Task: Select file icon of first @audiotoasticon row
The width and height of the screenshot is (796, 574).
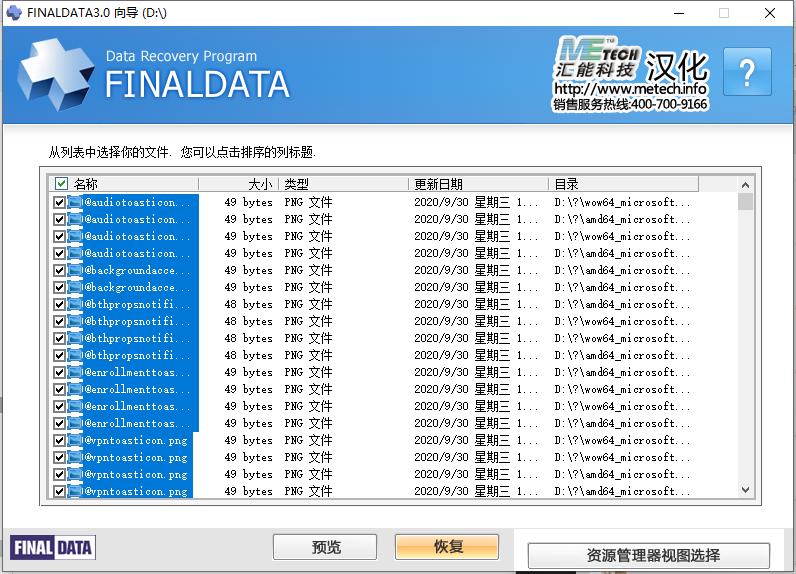Action: 75,202
